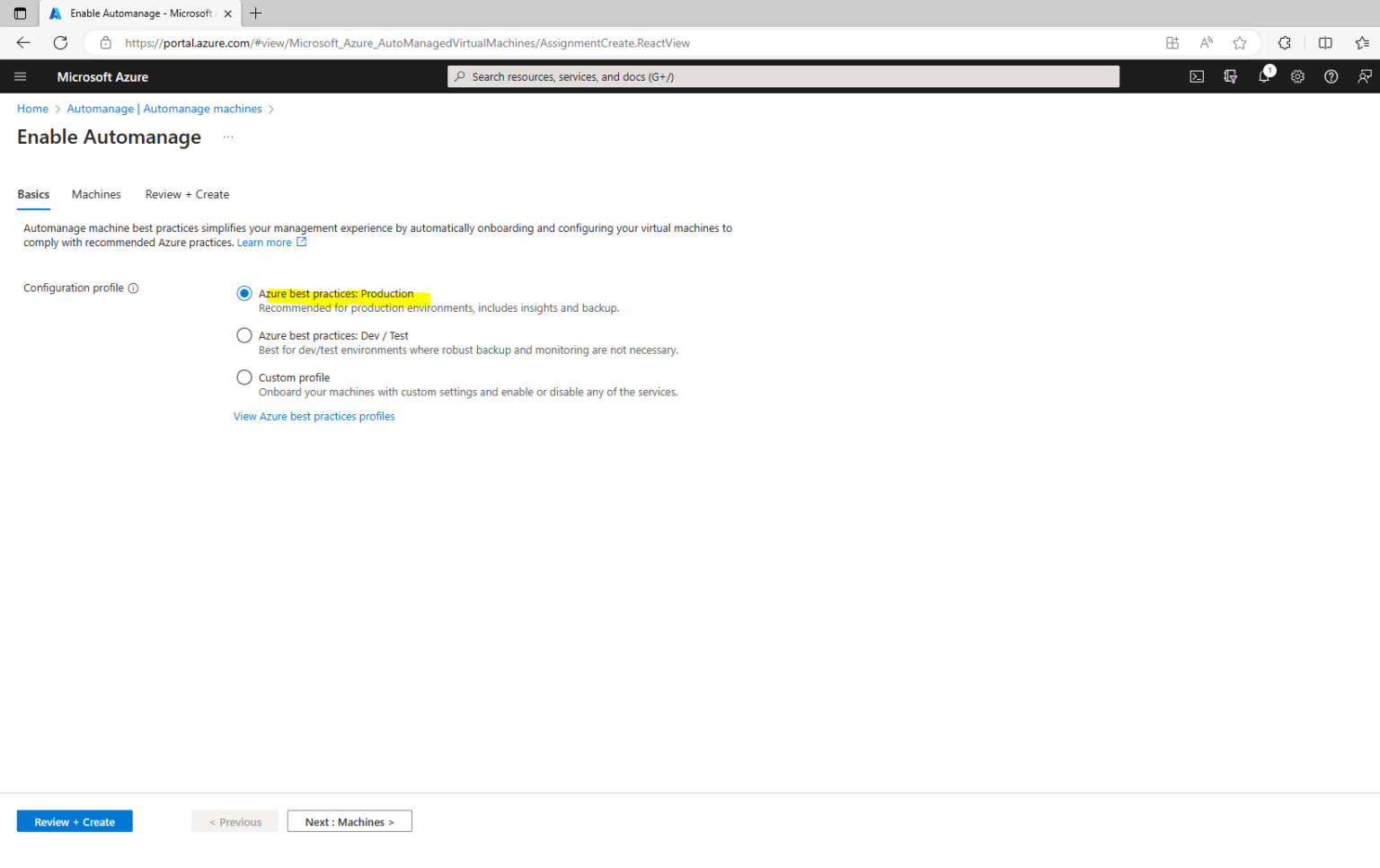Expand browser Favorites list
The height and width of the screenshot is (868, 1380).
[1362, 42]
